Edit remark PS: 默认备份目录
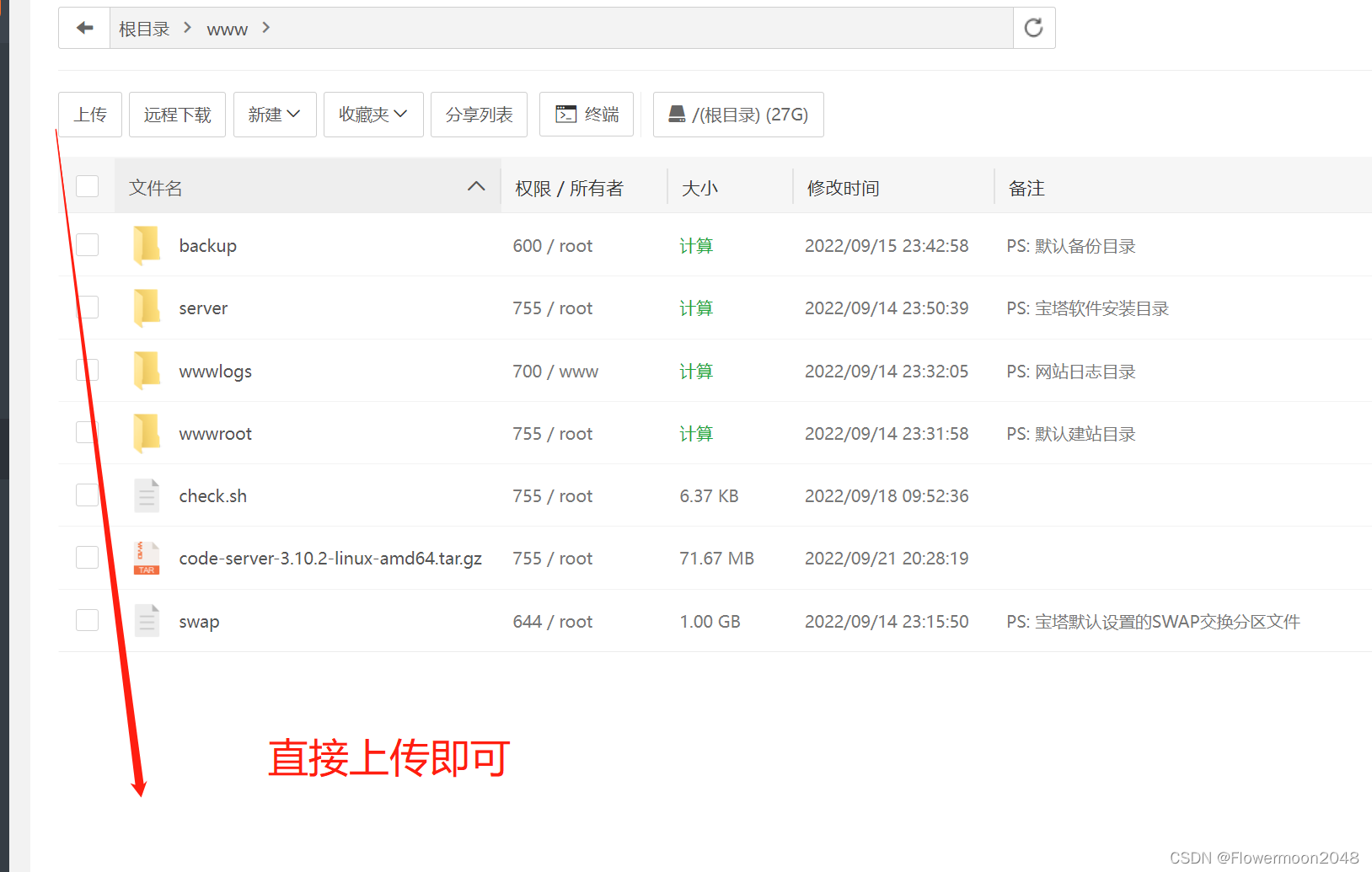Image resolution: width=1372 pixels, height=872 pixels. coord(1071,246)
